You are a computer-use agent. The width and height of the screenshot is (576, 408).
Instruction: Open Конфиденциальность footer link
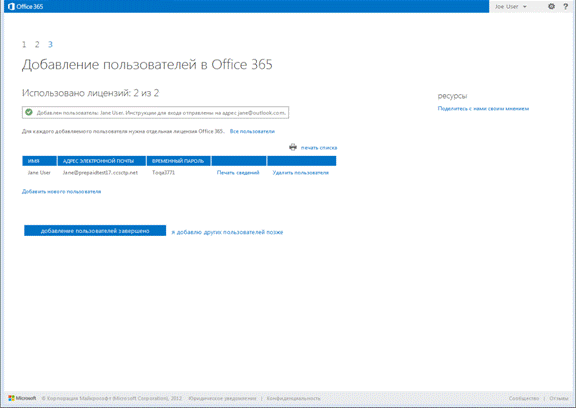pyautogui.click(x=294, y=398)
